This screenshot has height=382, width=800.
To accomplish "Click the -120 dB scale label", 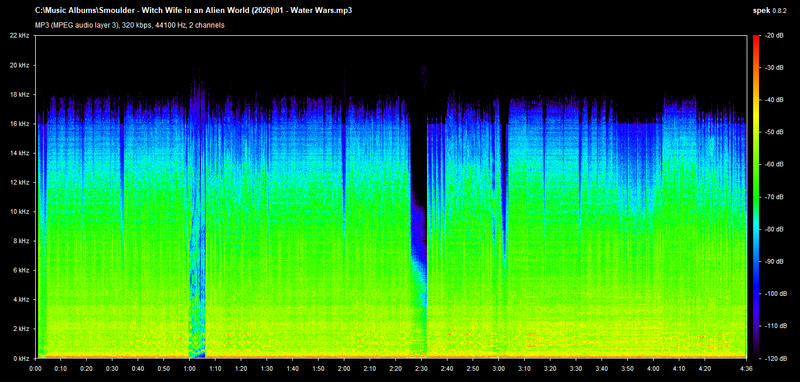I will click(770, 359).
